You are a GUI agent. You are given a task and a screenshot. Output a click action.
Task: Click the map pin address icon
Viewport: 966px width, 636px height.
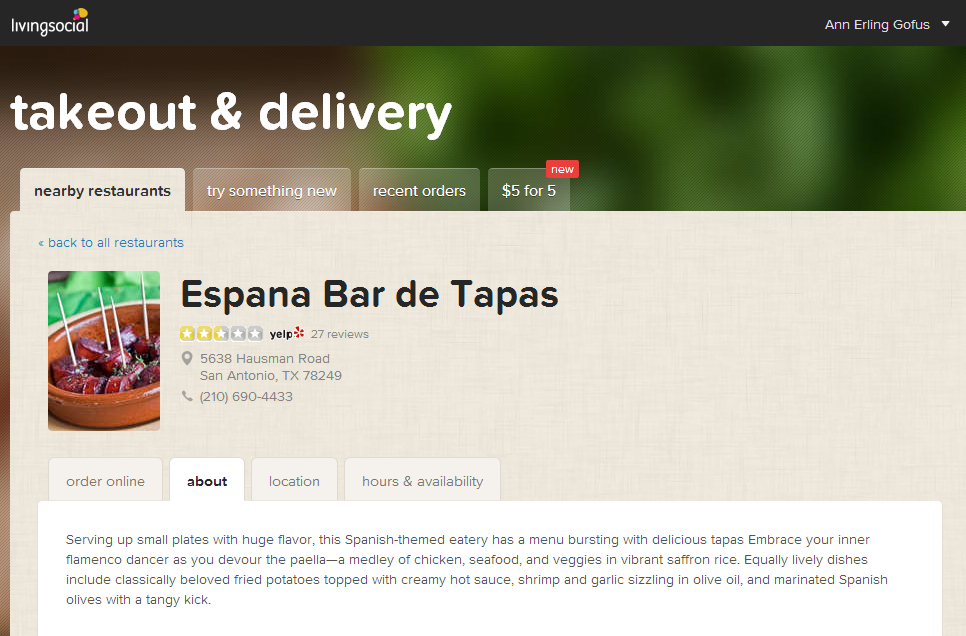(x=187, y=358)
